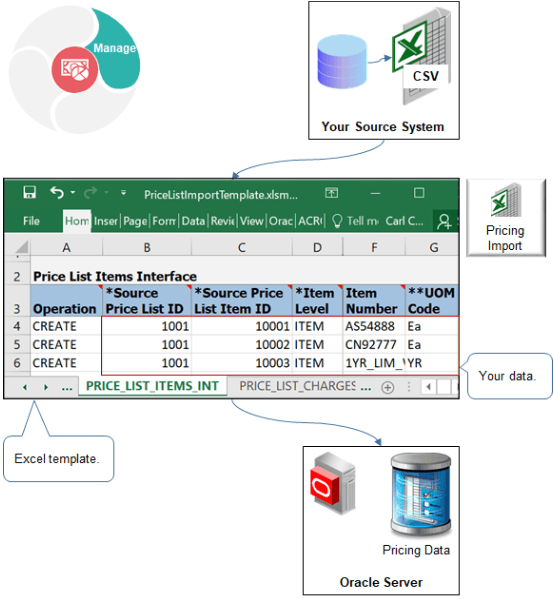
Task: Click the Undo arrow icon
Action: pos(57,192)
